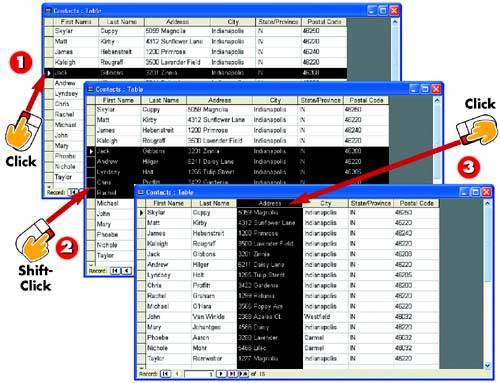Click '2368 Azalea Ct' address cell
The width and height of the screenshot is (500, 383).
point(270,317)
